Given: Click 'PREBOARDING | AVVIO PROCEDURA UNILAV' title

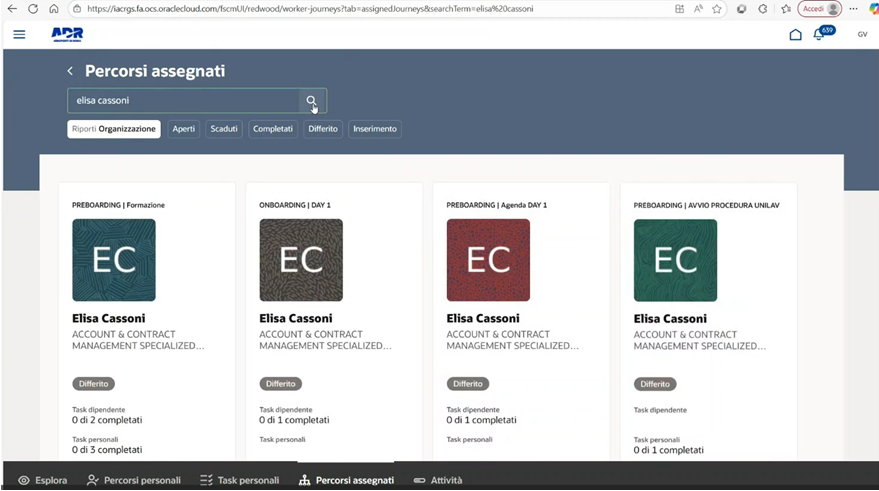Looking at the screenshot, I should (706, 205).
